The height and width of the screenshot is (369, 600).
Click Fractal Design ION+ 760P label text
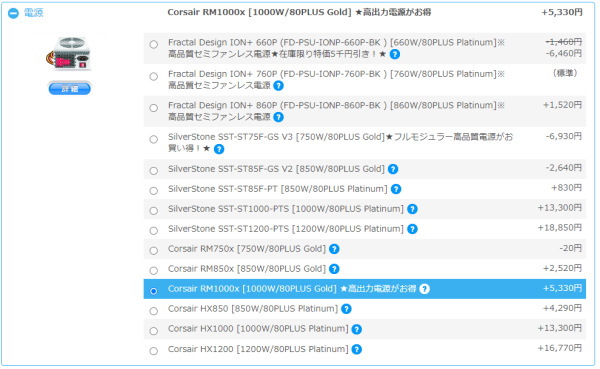click(336, 80)
